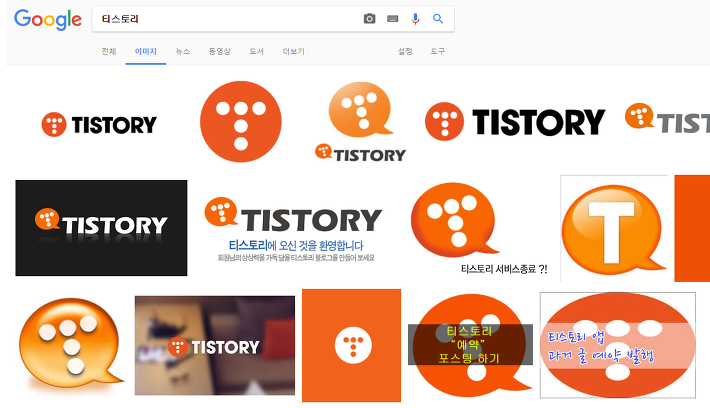Open the solid orange cut-off image
Screen dimensions: 710x408
[x=692, y=228]
